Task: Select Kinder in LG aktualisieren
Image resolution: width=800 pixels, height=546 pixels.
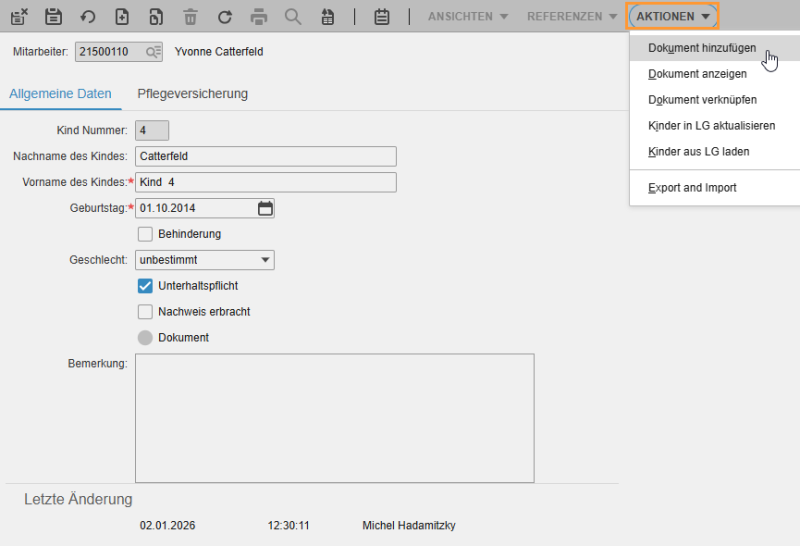Action: (715, 126)
